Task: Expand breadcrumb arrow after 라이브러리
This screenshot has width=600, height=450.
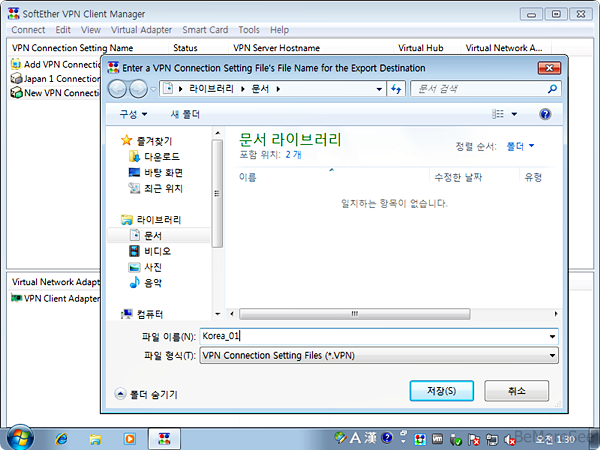Action: [243, 89]
